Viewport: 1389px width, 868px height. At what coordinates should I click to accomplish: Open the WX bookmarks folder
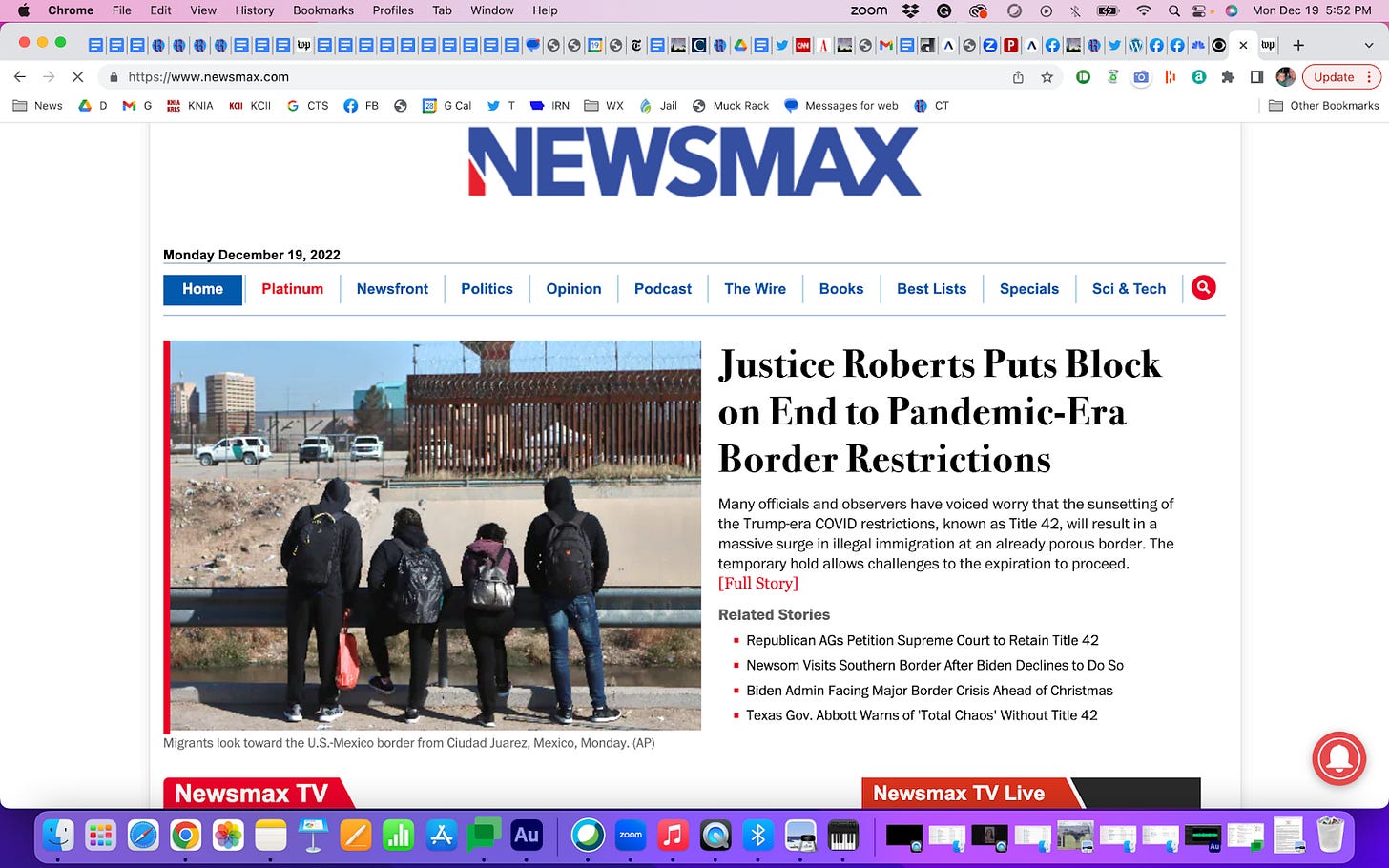pos(604,106)
